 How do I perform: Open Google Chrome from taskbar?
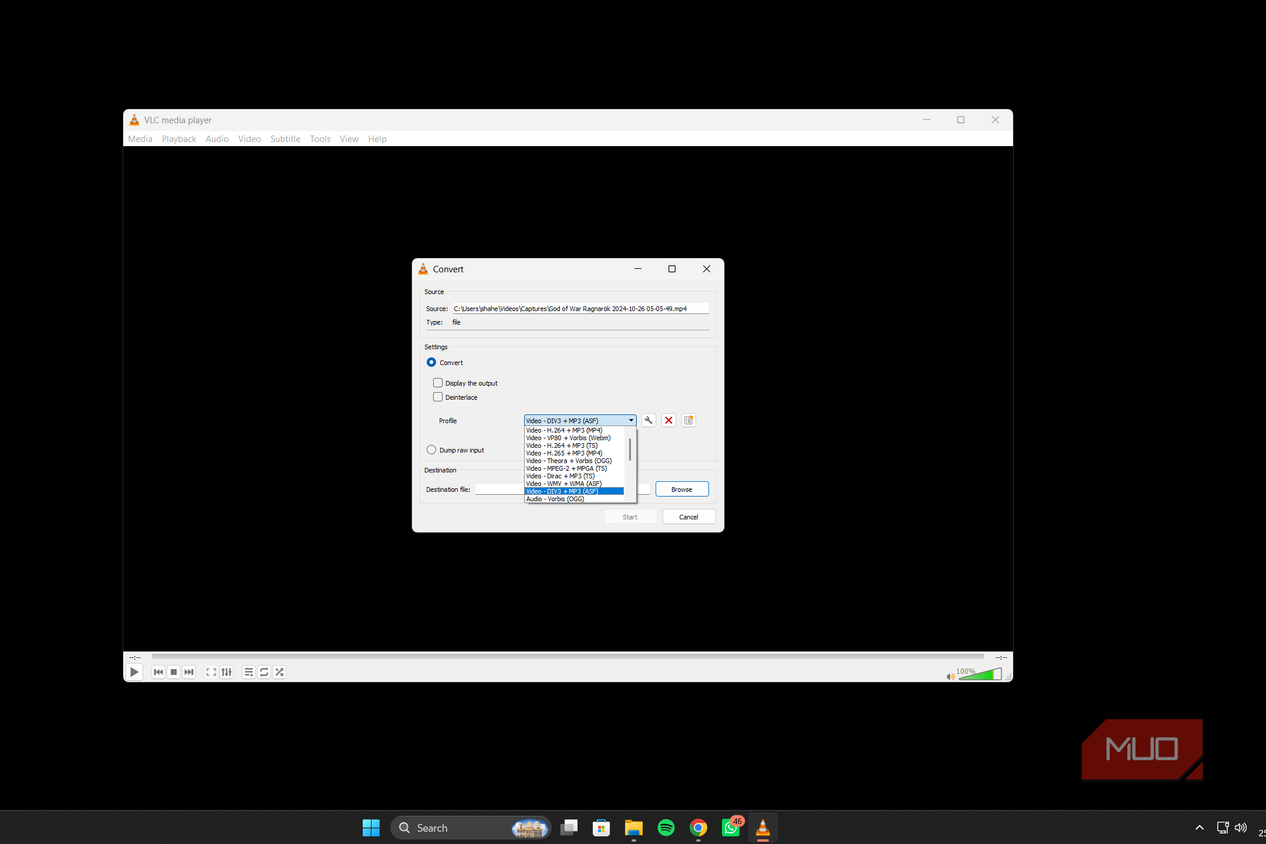[698, 828]
